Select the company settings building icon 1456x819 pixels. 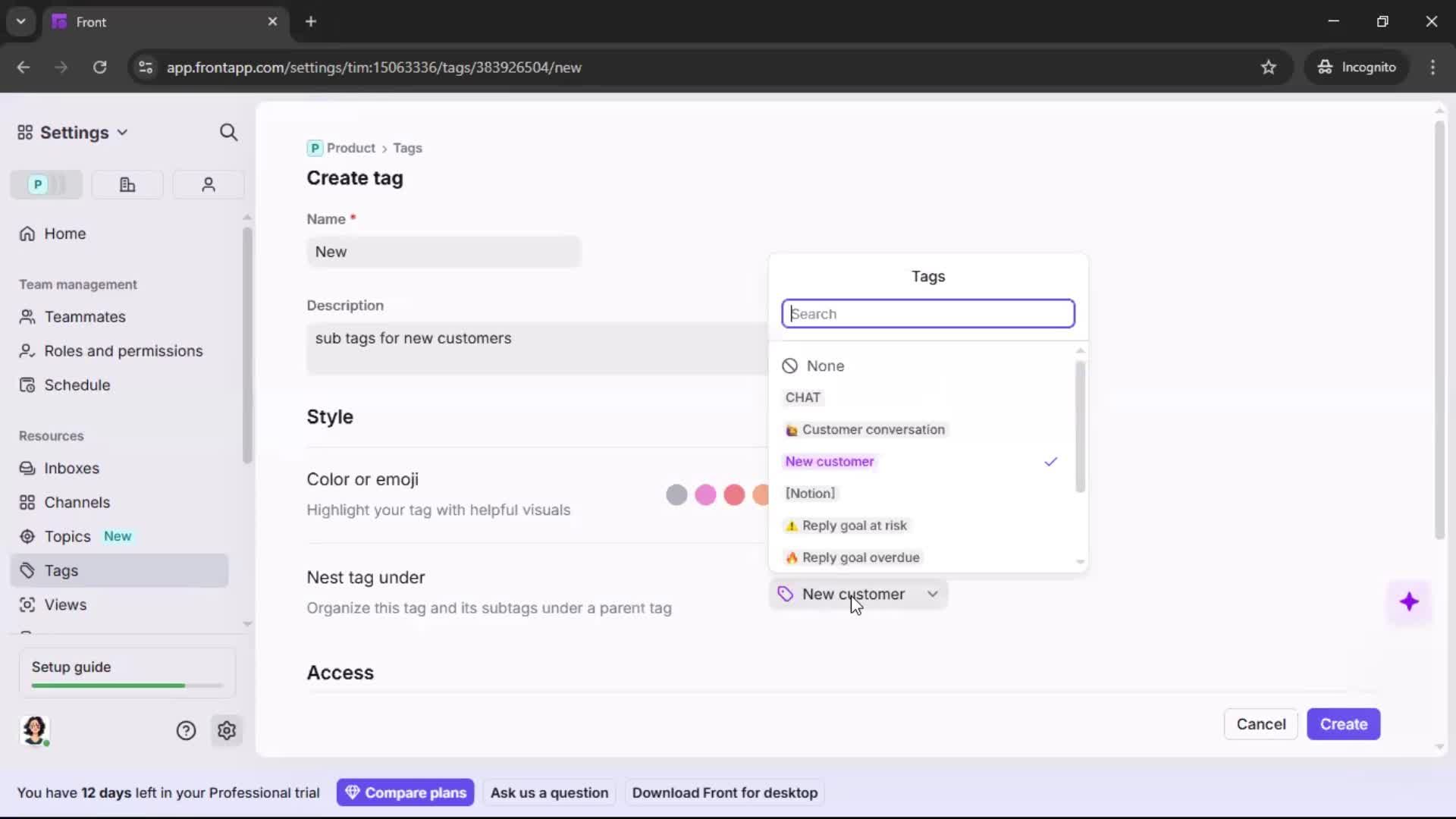click(x=127, y=184)
